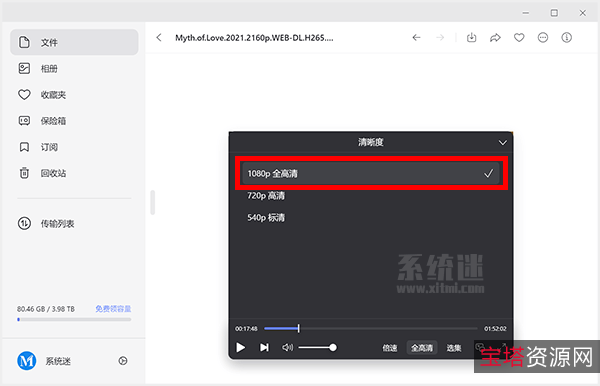
Task: Click the playhead marker on timeline
Action: [298, 328]
